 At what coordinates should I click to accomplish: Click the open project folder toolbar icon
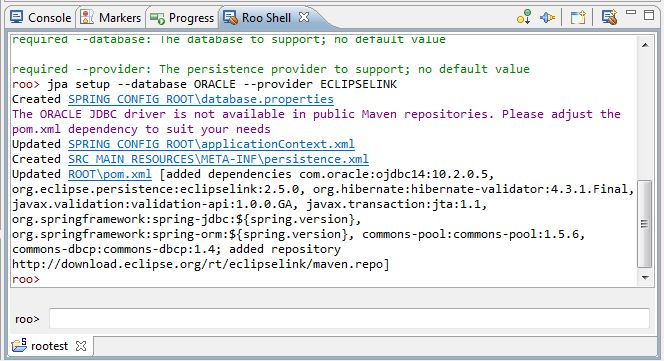point(578,18)
